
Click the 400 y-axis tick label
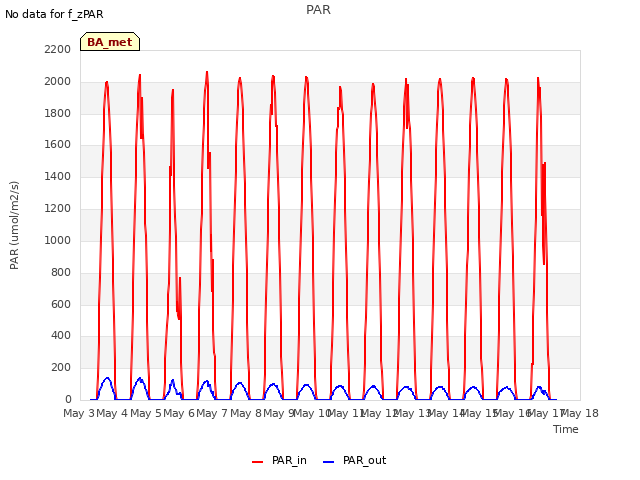click(61, 336)
